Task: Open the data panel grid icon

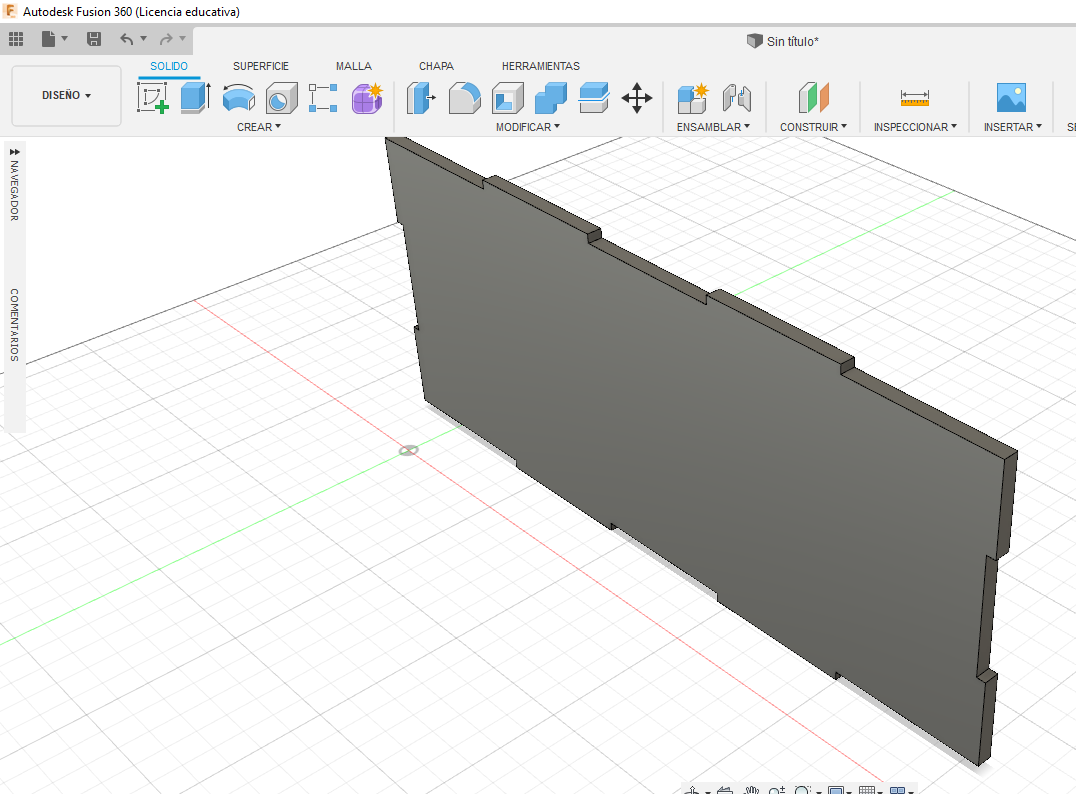Action: (x=16, y=39)
